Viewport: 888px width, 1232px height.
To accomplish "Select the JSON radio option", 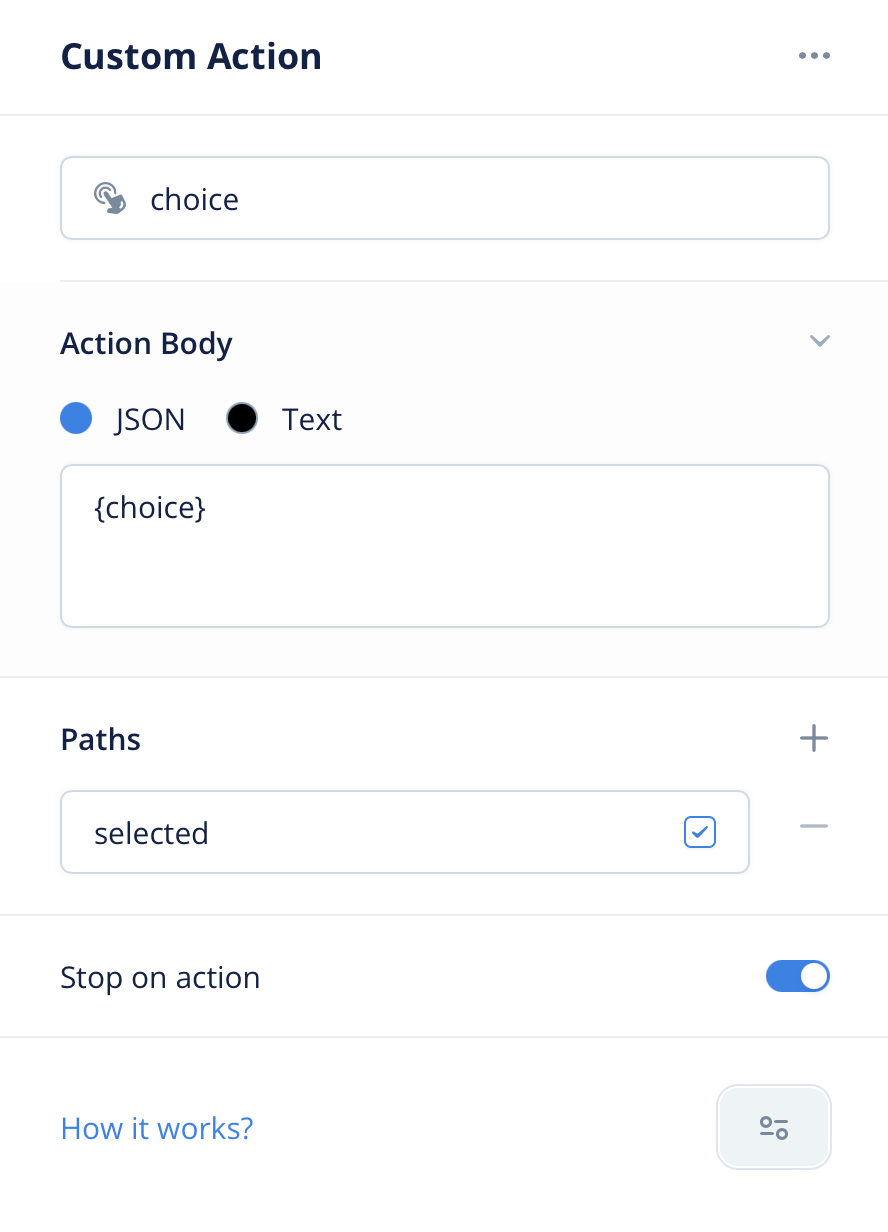I will [76, 419].
